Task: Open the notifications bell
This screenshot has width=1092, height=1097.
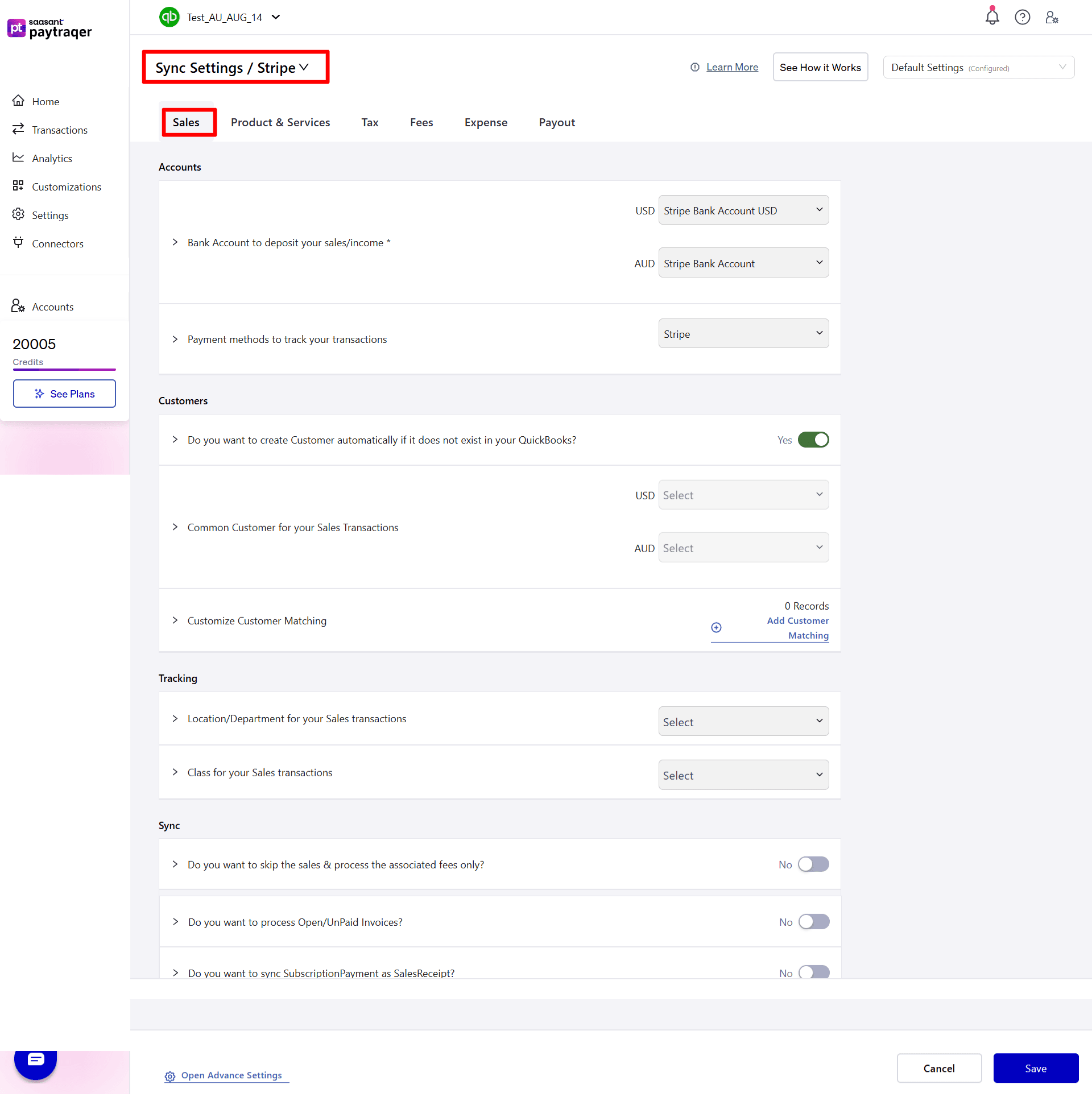Action: click(992, 17)
